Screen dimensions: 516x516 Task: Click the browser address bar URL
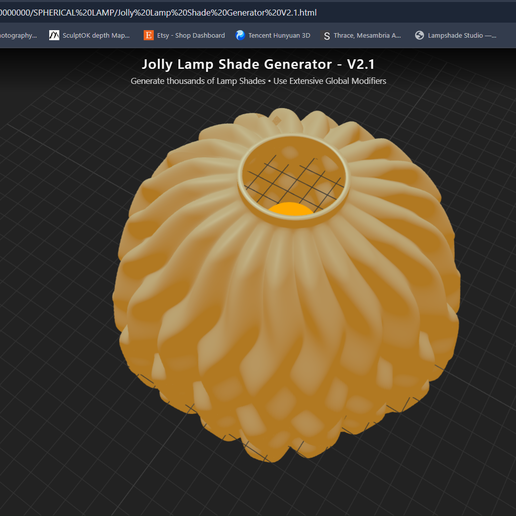tap(158, 13)
